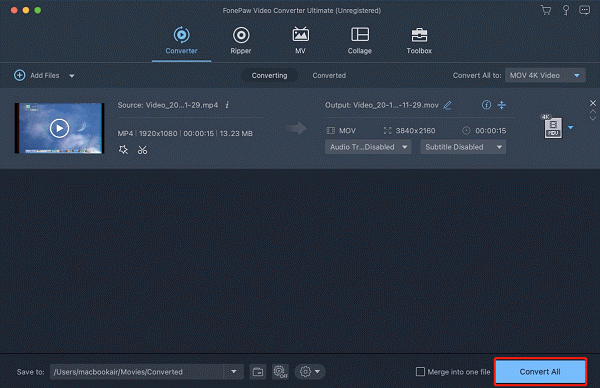Open the output folder icon
The width and height of the screenshot is (600, 388).
258,372
